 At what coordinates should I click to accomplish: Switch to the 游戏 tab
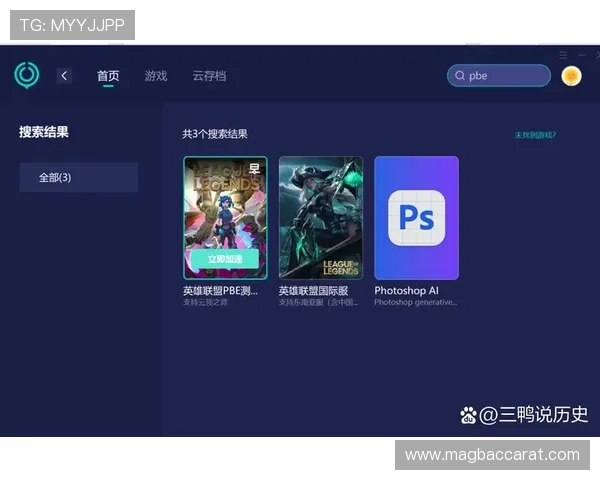point(156,76)
